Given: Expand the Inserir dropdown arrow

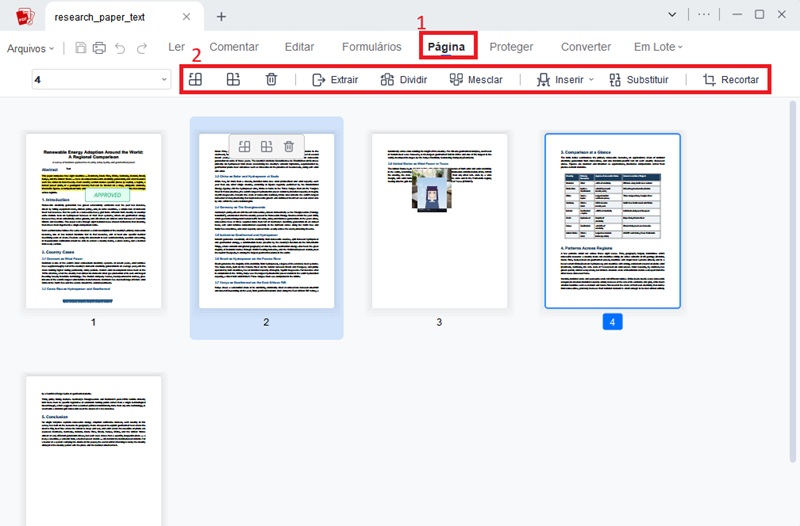Looking at the screenshot, I should 591,80.
